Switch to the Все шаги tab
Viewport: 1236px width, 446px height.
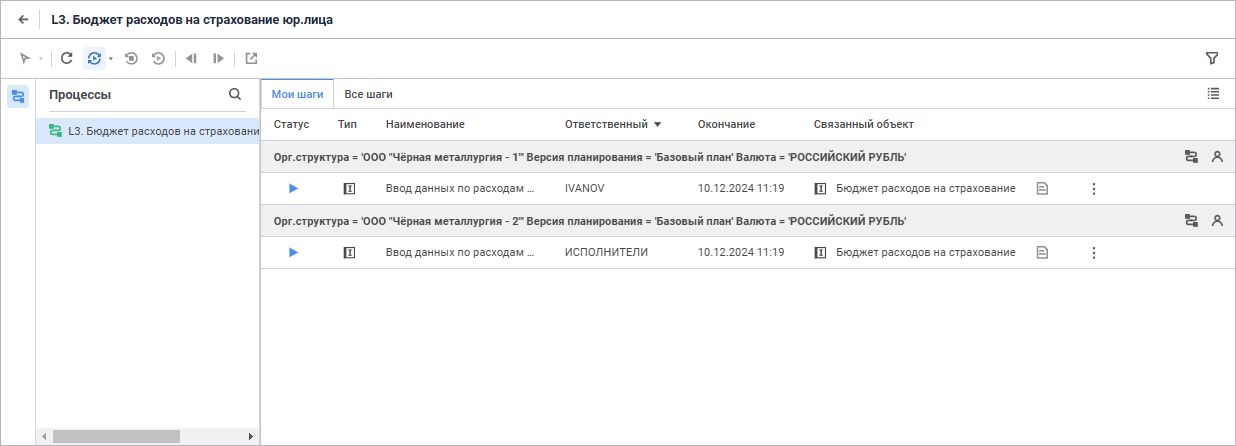pyautogui.click(x=368, y=94)
